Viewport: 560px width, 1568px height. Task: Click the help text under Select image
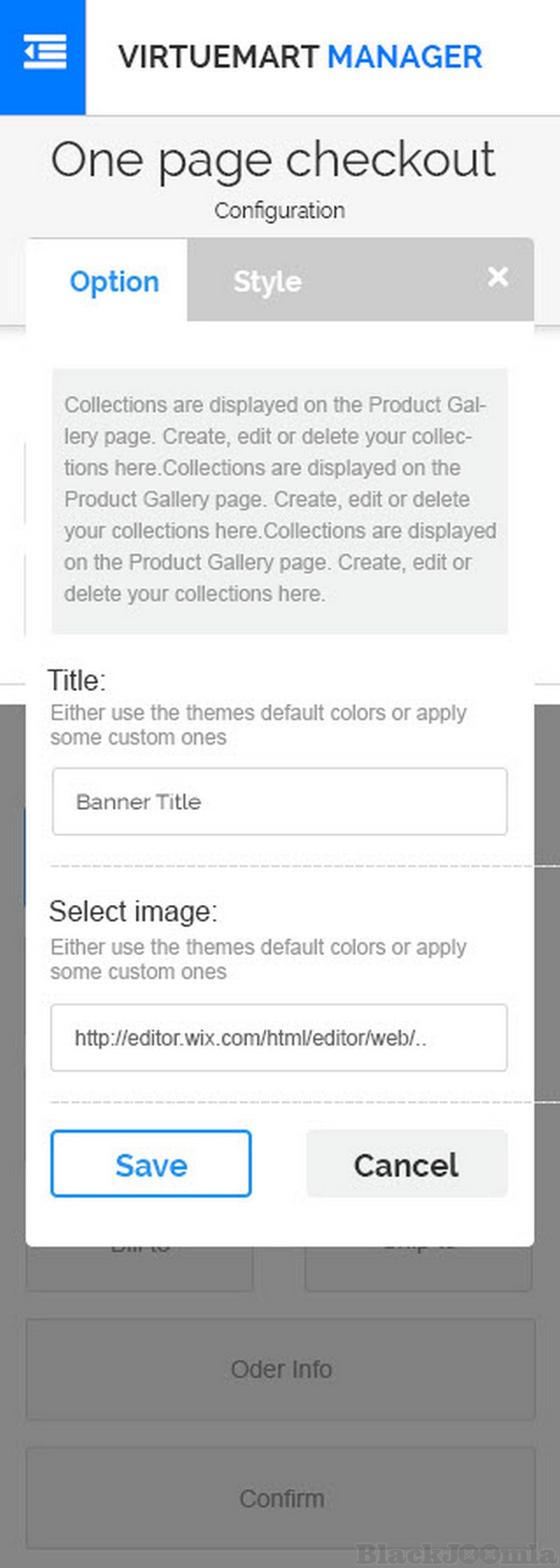[258, 959]
